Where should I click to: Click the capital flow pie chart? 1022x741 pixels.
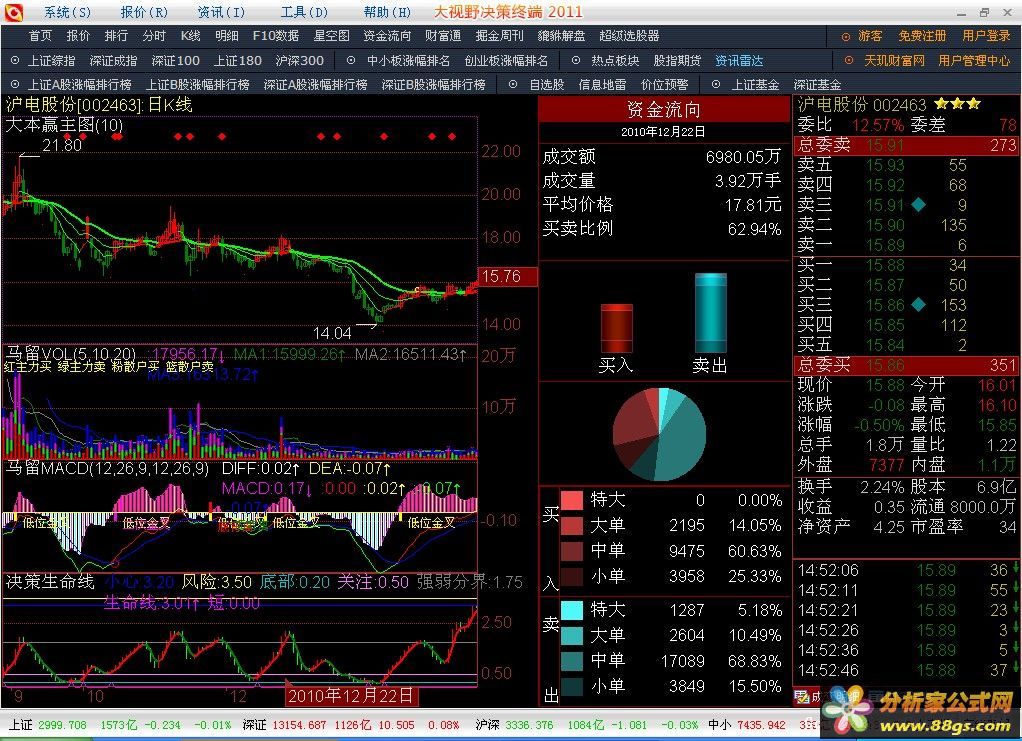(x=660, y=435)
